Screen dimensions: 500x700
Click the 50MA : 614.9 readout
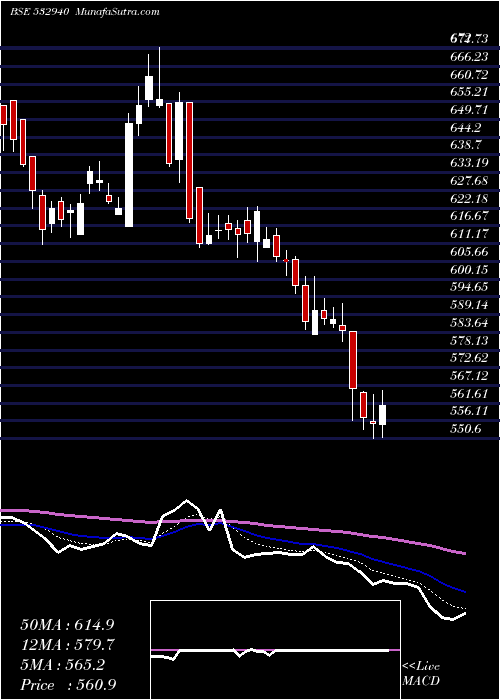click(66, 625)
